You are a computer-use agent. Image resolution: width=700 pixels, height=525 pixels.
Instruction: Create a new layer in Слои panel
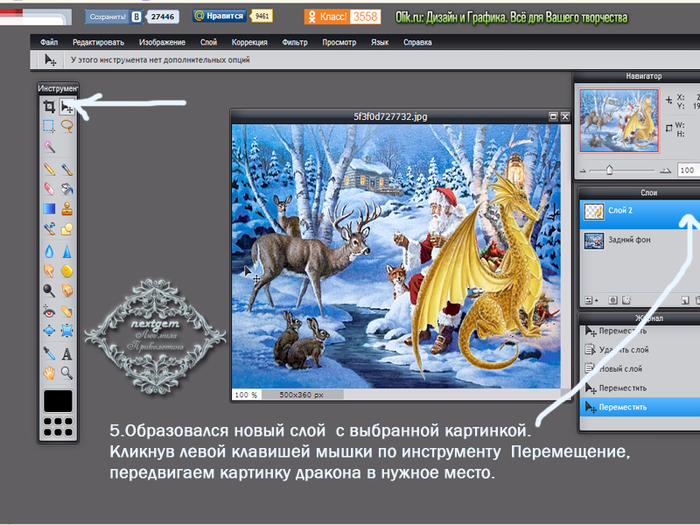tap(685, 300)
